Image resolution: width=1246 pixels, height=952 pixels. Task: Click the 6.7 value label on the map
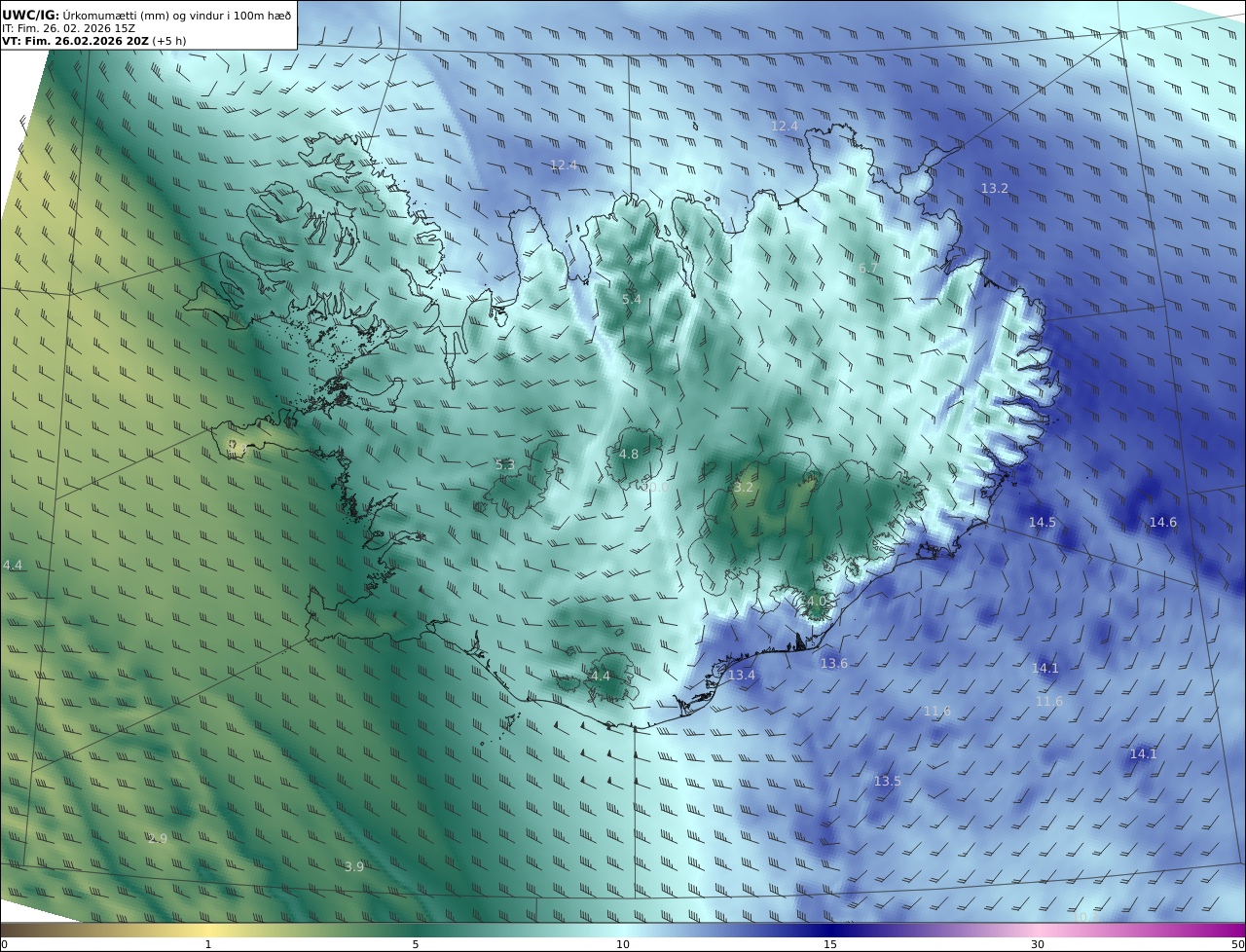868,268
